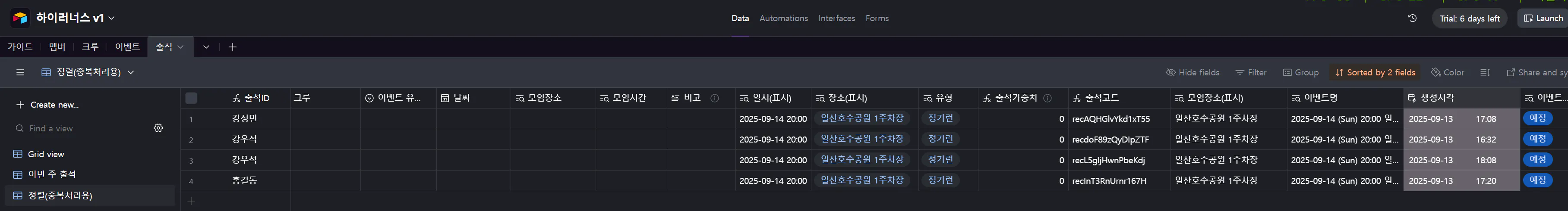The width and height of the screenshot is (1568, 211).
Task: Open the 정렬(중복처리용) view name dropdown
Action: tap(88, 72)
